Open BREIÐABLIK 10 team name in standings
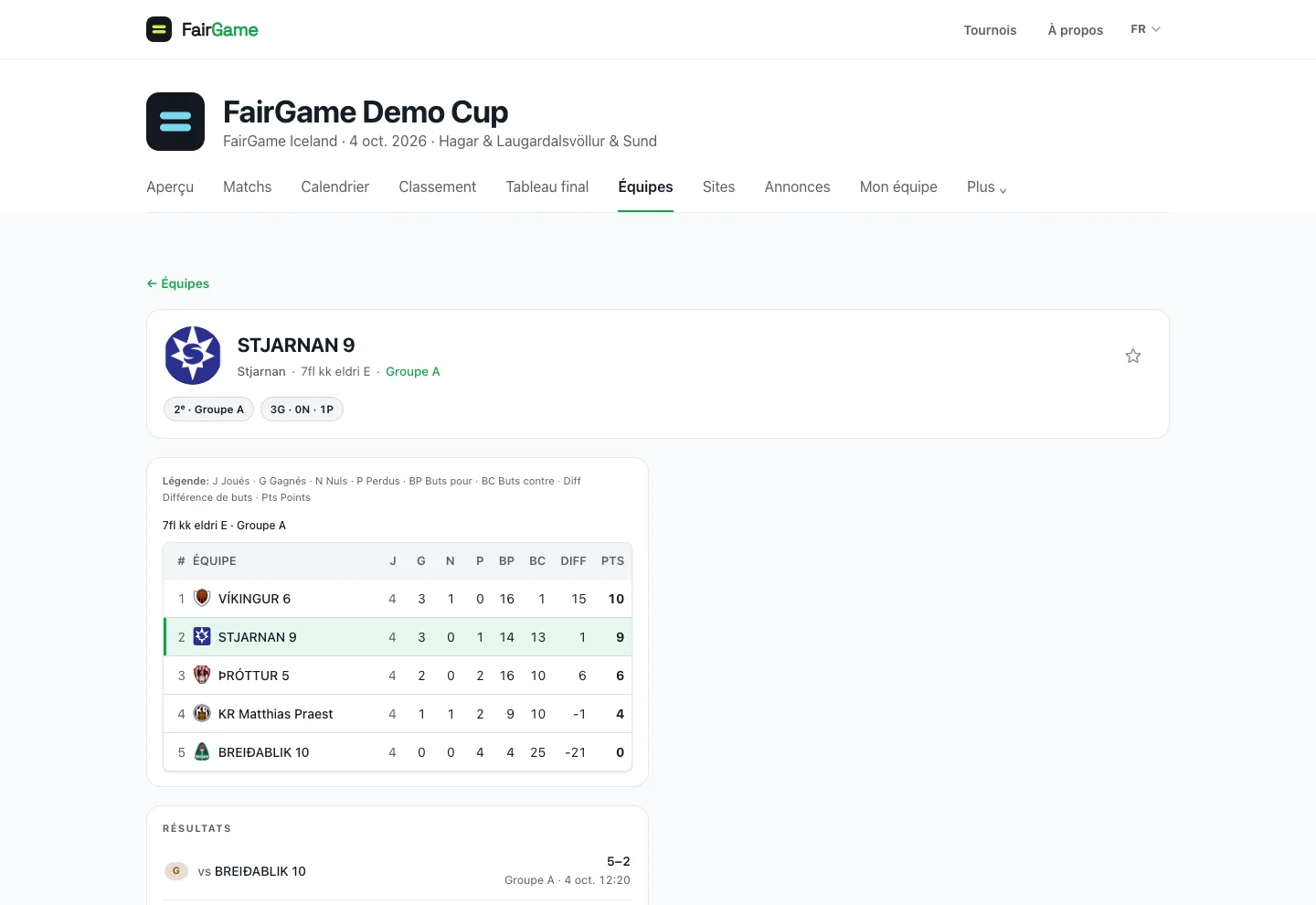The height and width of the screenshot is (905, 1316). (x=264, y=752)
